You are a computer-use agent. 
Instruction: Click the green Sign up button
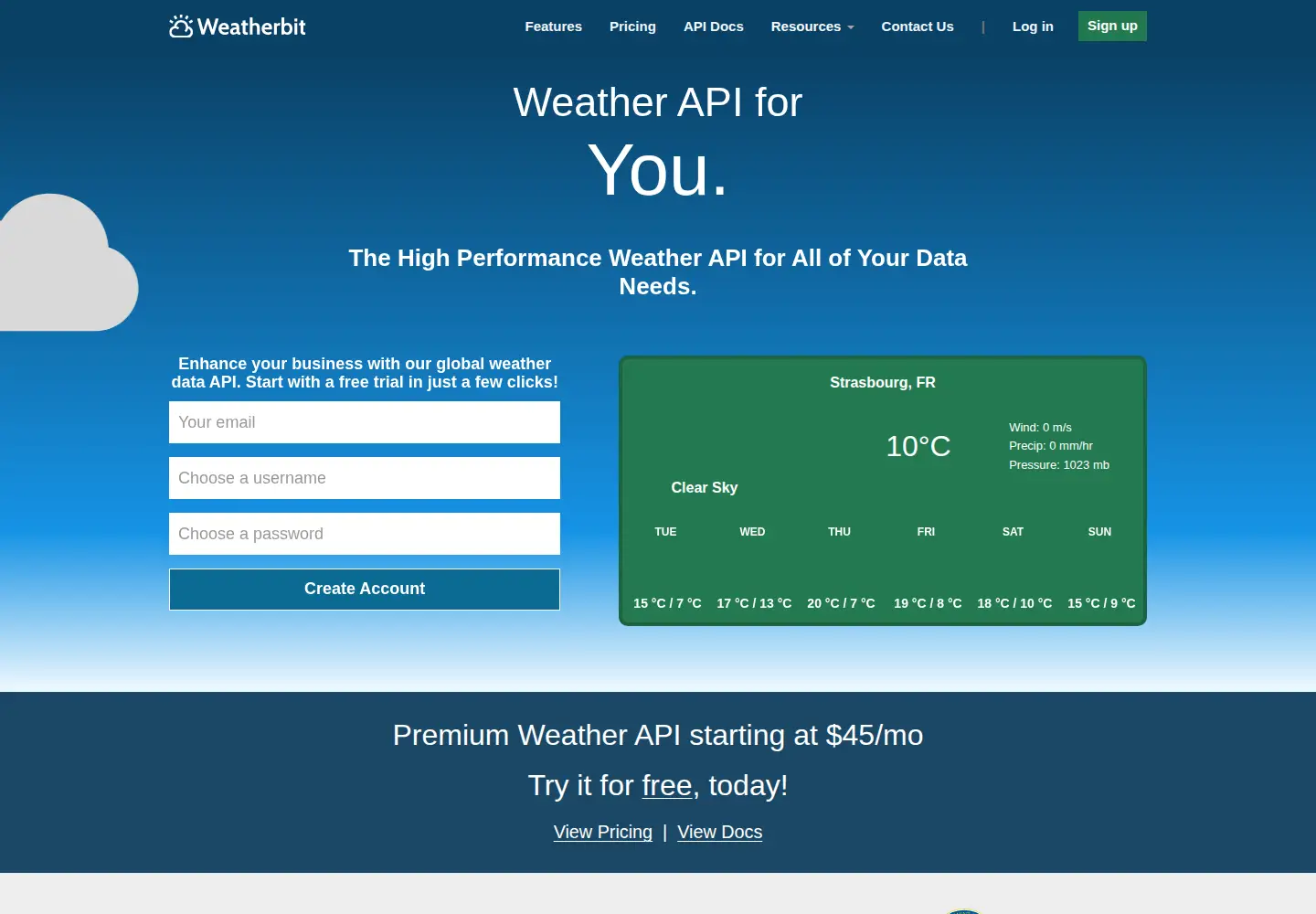pyautogui.click(x=1112, y=26)
